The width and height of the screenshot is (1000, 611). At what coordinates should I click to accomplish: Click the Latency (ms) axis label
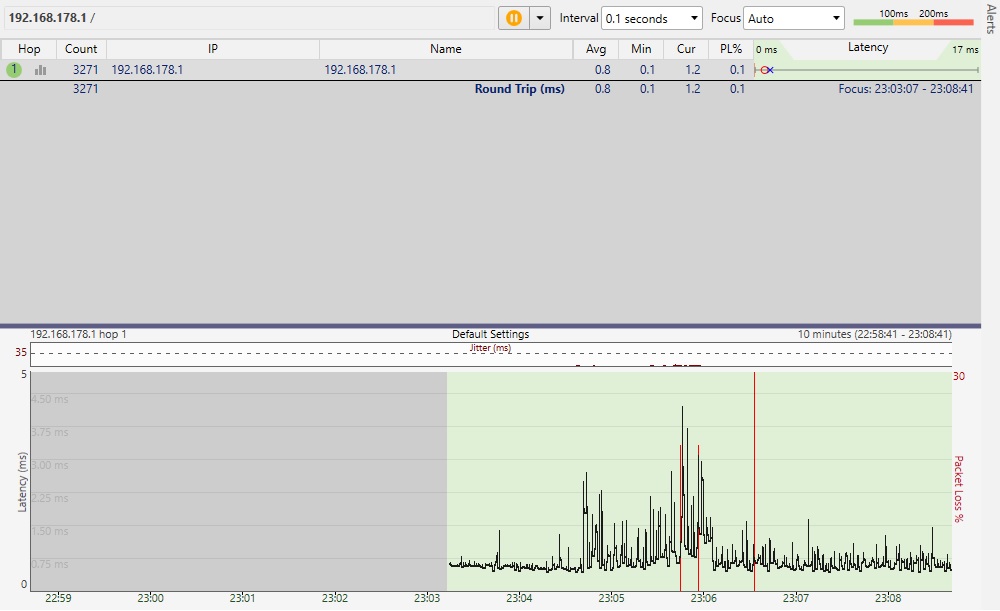22,482
